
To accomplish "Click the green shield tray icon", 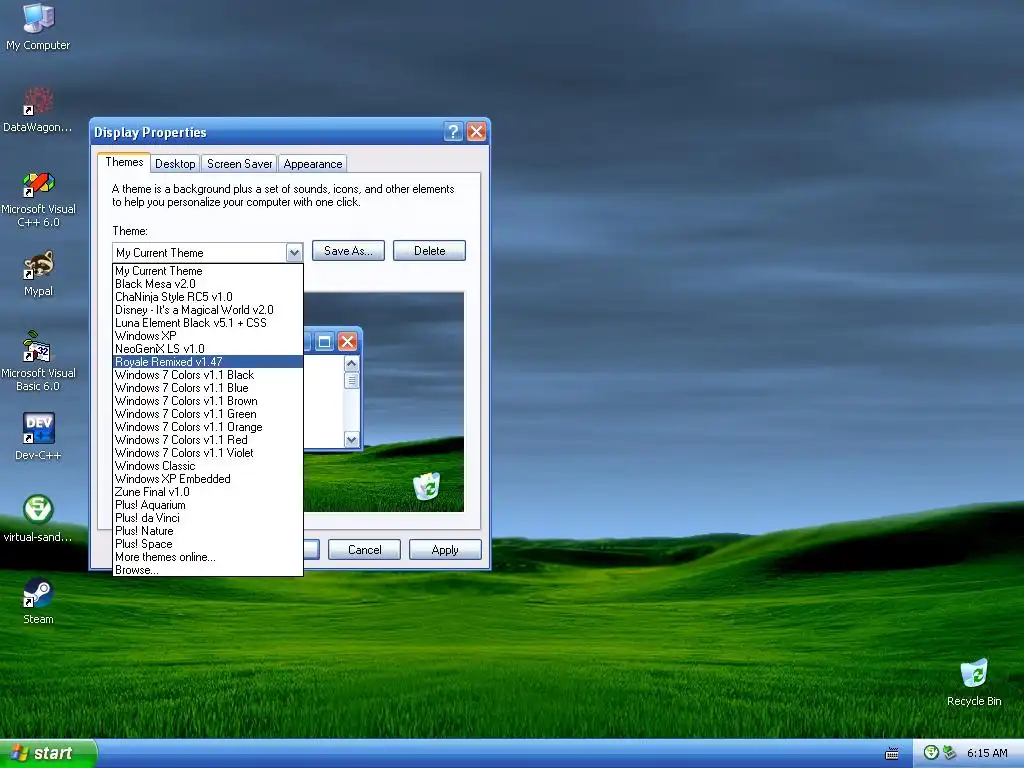I will click(x=931, y=753).
